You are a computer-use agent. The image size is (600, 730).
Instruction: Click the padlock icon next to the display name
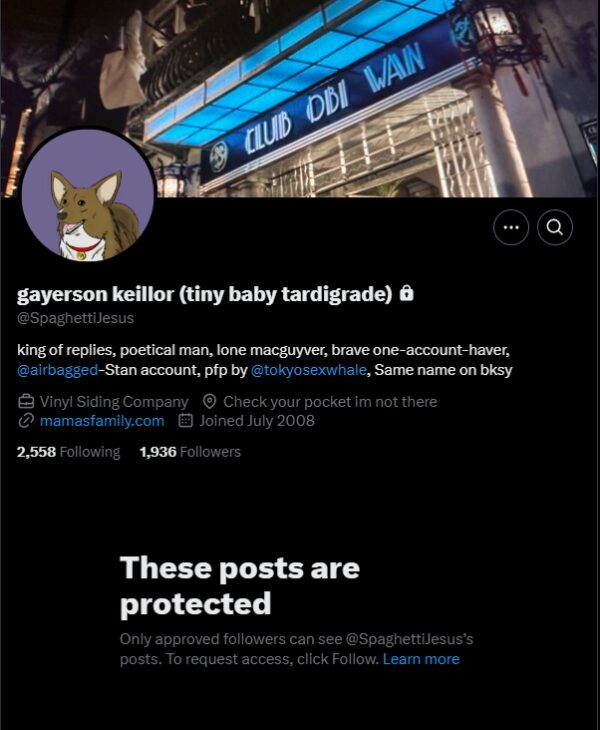[x=406, y=294]
